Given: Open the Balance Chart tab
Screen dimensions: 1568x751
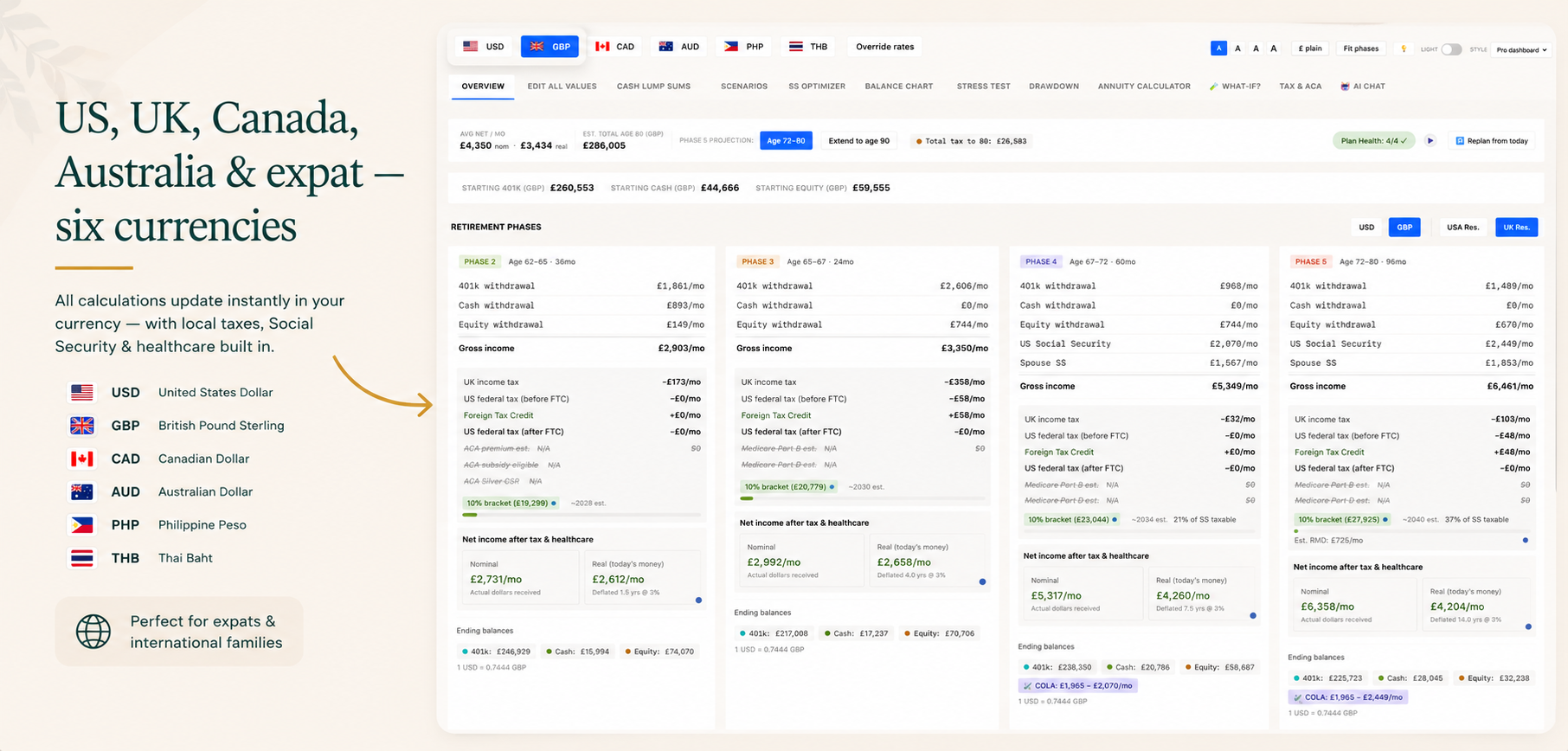Looking at the screenshot, I should coord(899,87).
